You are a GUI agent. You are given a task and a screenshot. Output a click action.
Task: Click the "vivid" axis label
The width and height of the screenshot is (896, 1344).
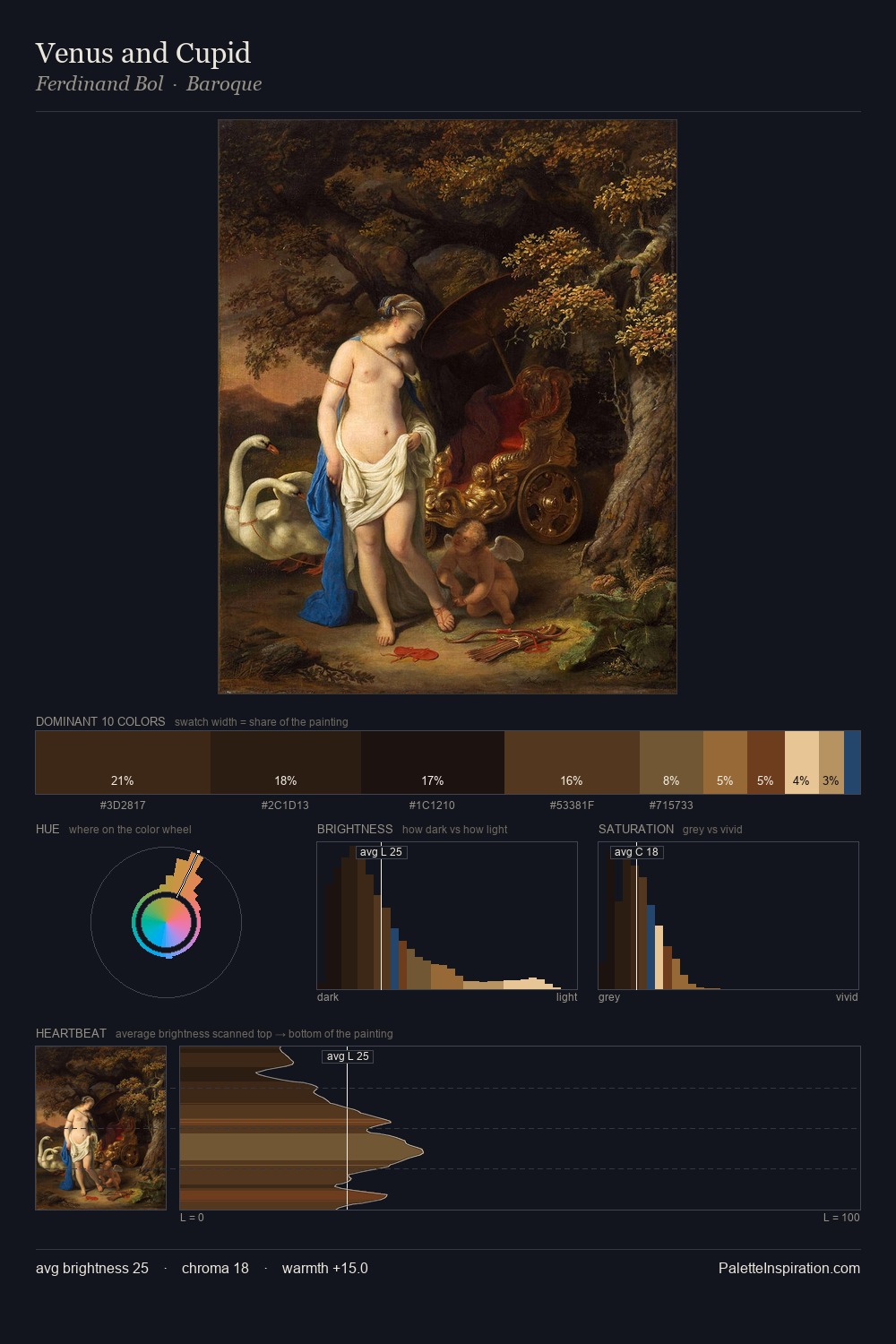(x=847, y=997)
